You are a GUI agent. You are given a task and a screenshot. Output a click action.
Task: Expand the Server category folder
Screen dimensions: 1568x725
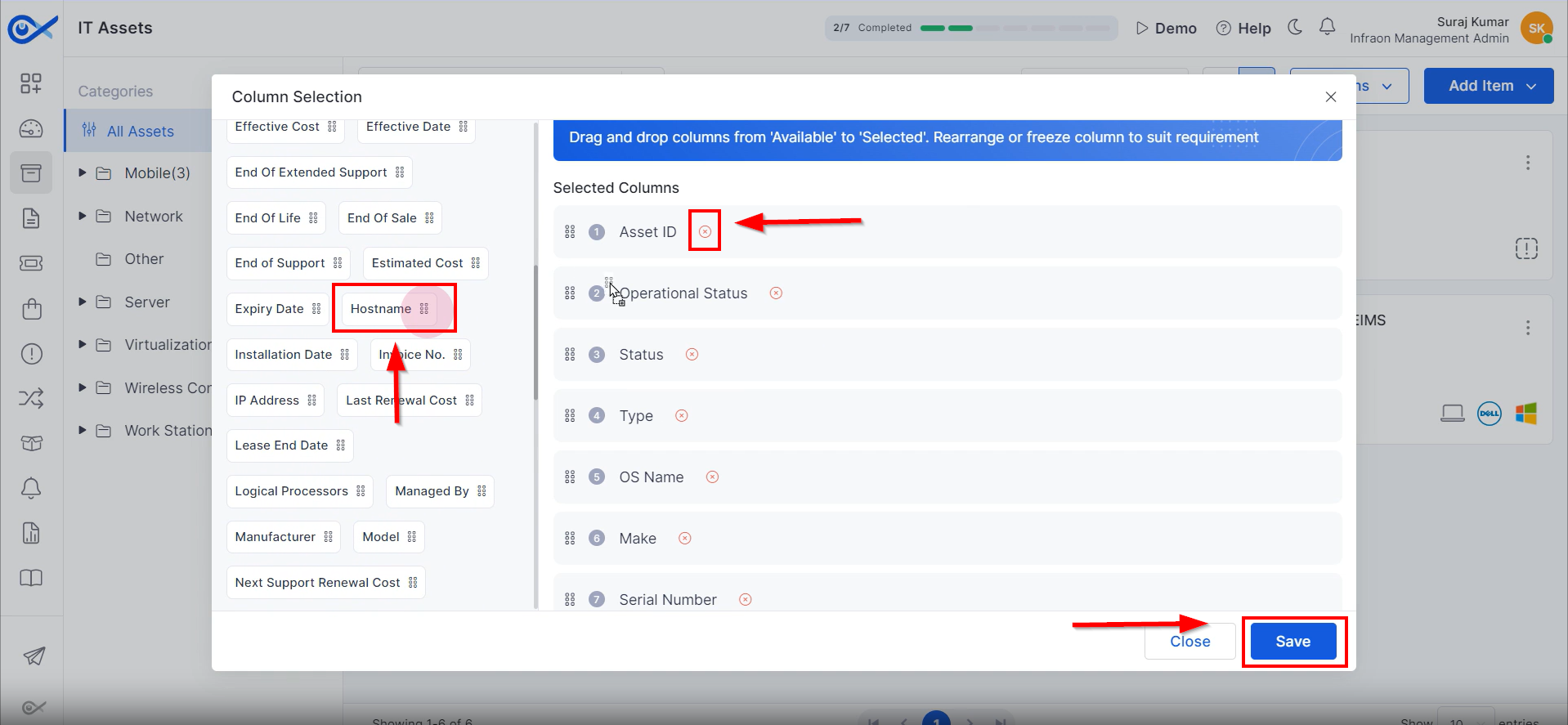point(83,302)
